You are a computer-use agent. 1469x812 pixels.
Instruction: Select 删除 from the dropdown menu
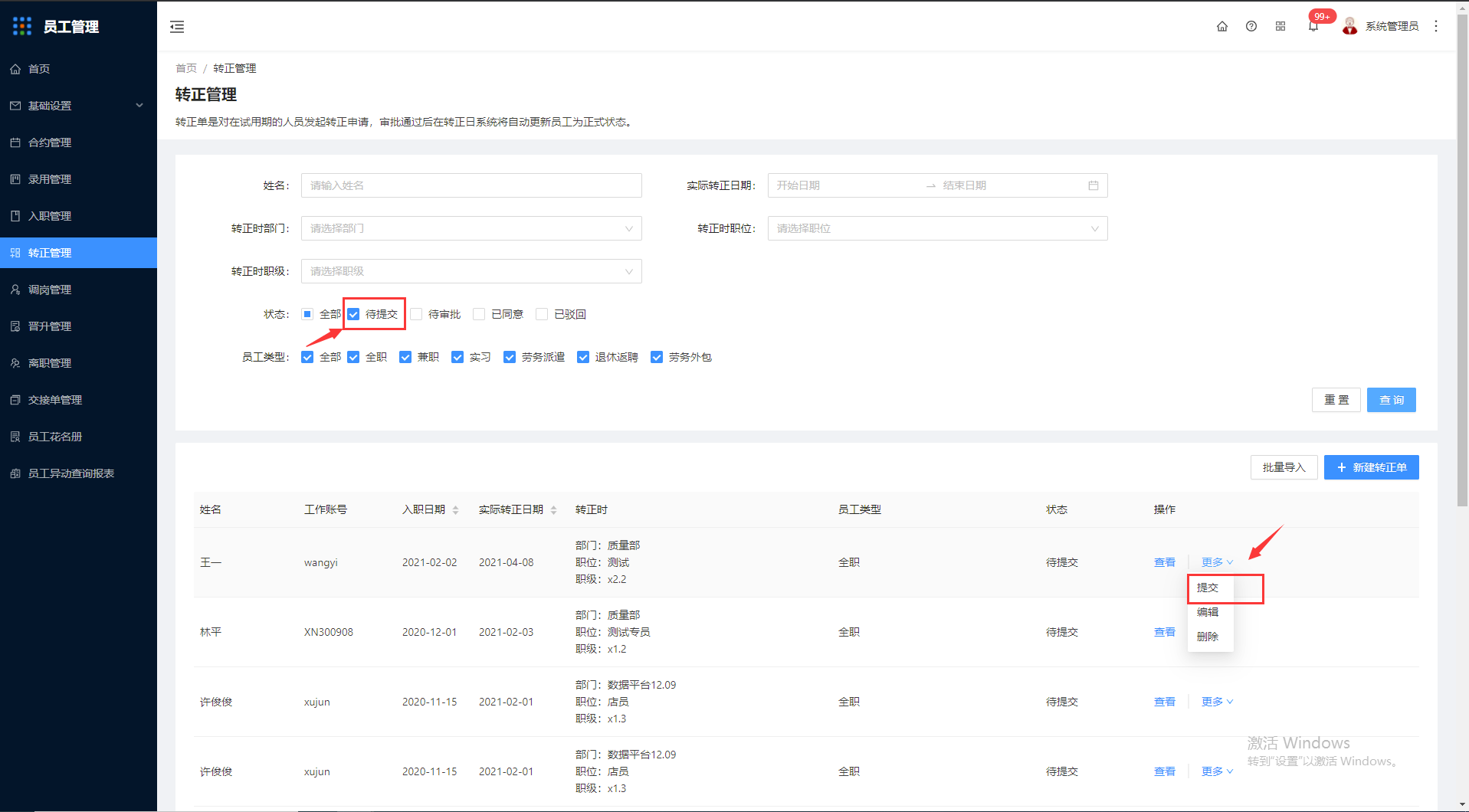coord(1210,637)
